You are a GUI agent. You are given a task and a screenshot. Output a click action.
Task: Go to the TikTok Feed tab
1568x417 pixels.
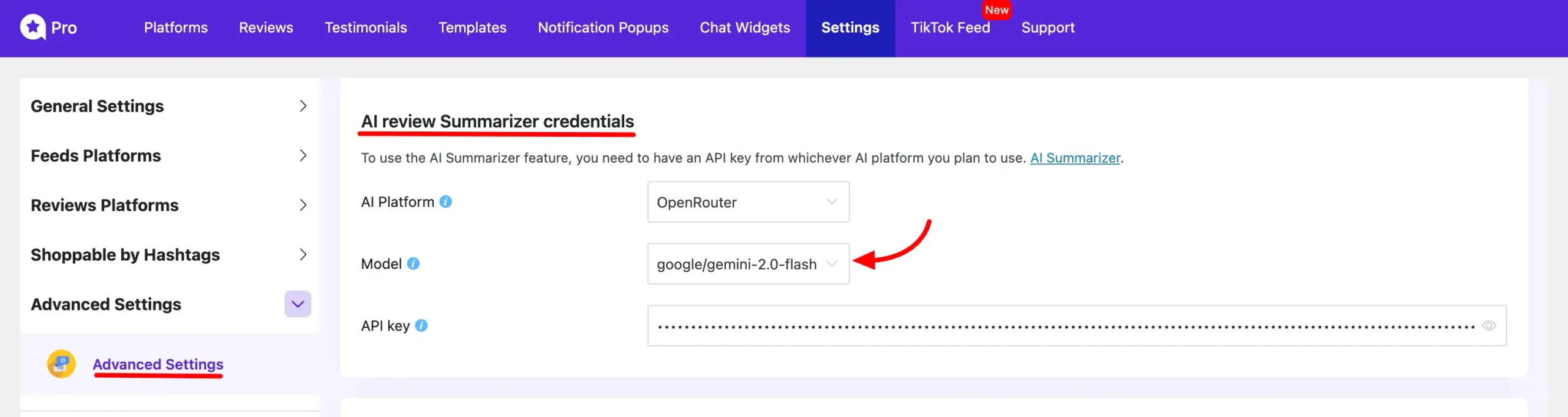[950, 28]
